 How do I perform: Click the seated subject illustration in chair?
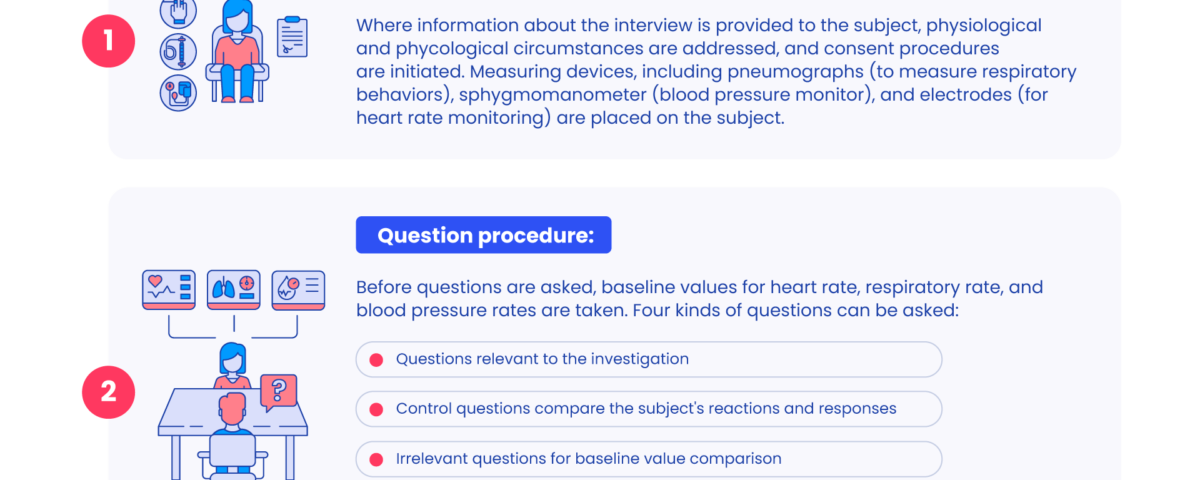click(237, 53)
